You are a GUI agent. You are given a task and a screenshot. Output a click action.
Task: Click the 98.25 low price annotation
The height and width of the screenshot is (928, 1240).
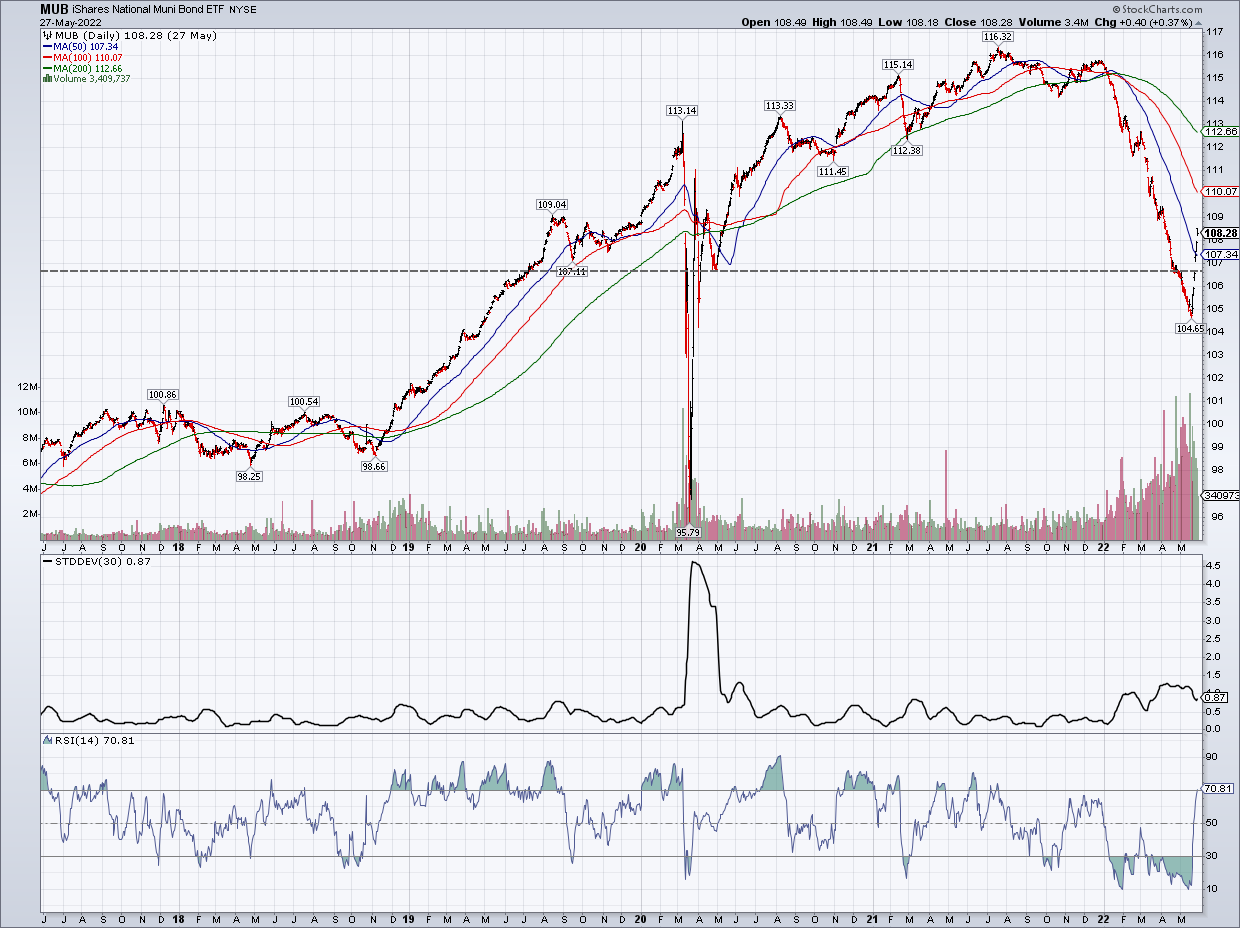click(249, 477)
